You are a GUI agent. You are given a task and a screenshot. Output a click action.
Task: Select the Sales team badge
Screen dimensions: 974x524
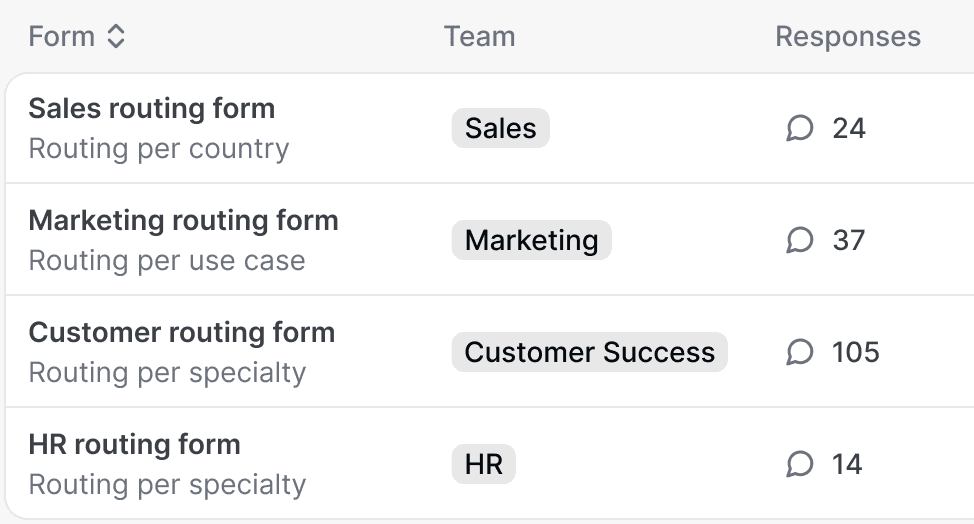[500, 128]
